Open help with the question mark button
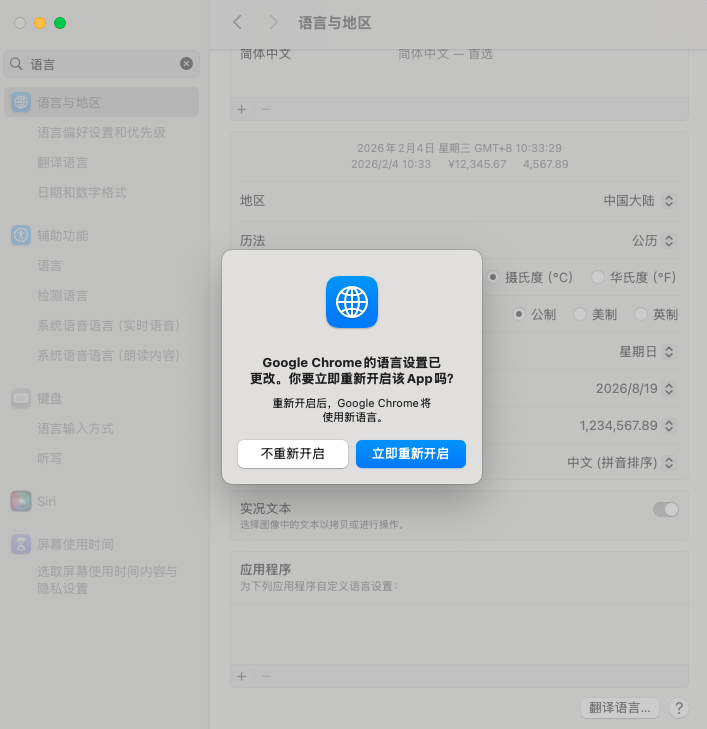 [x=679, y=708]
